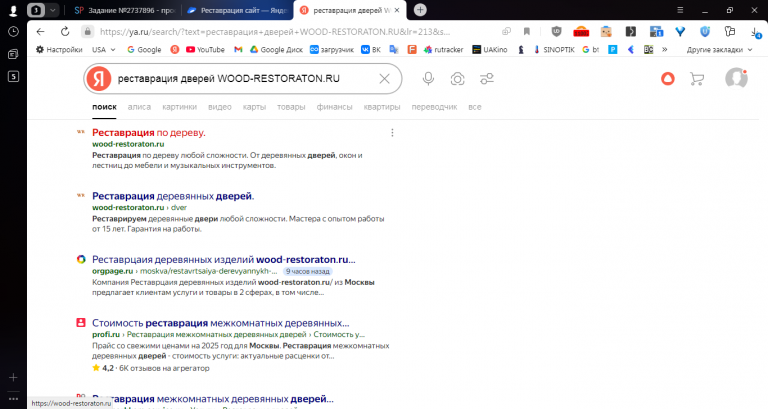Select the поиск search tab
768x409 pixels.
[x=104, y=107]
